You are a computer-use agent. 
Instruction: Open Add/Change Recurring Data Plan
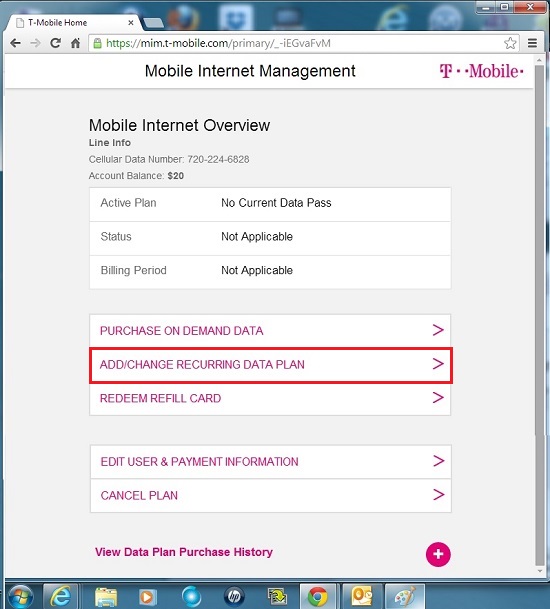tap(271, 365)
